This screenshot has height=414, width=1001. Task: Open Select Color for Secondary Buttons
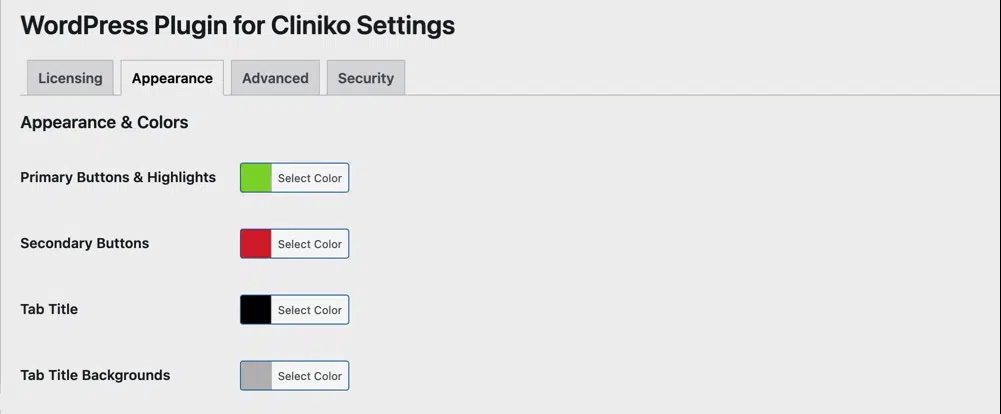tap(310, 244)
